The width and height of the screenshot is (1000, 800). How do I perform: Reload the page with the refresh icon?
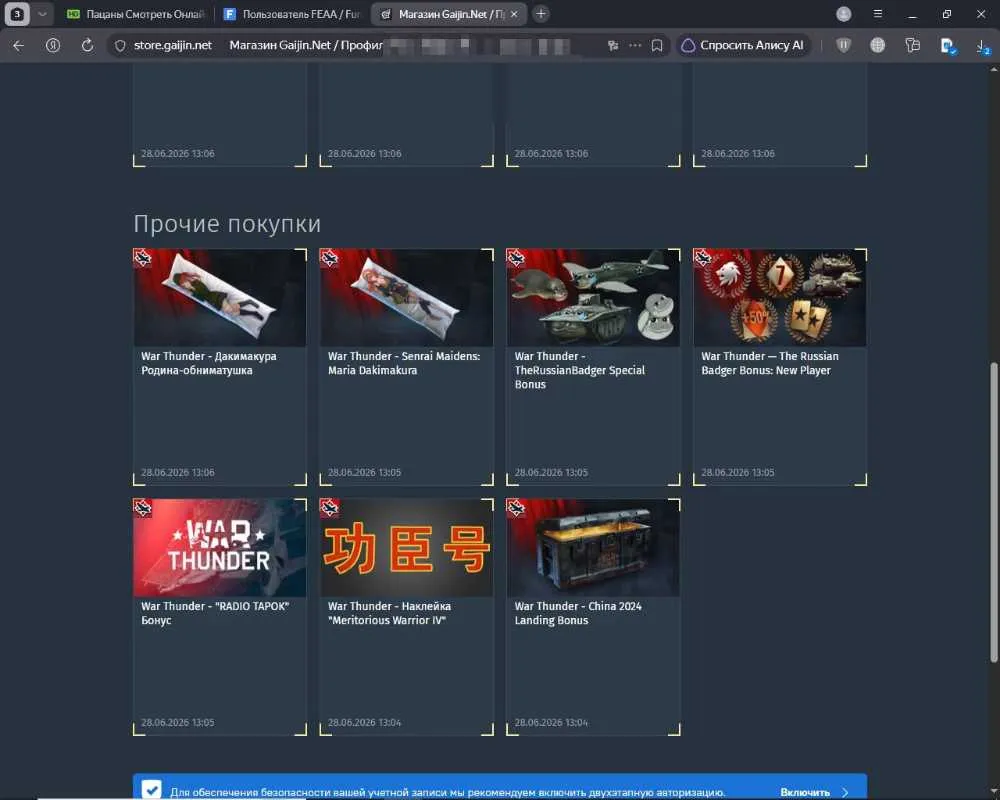(x=87, y=45)
